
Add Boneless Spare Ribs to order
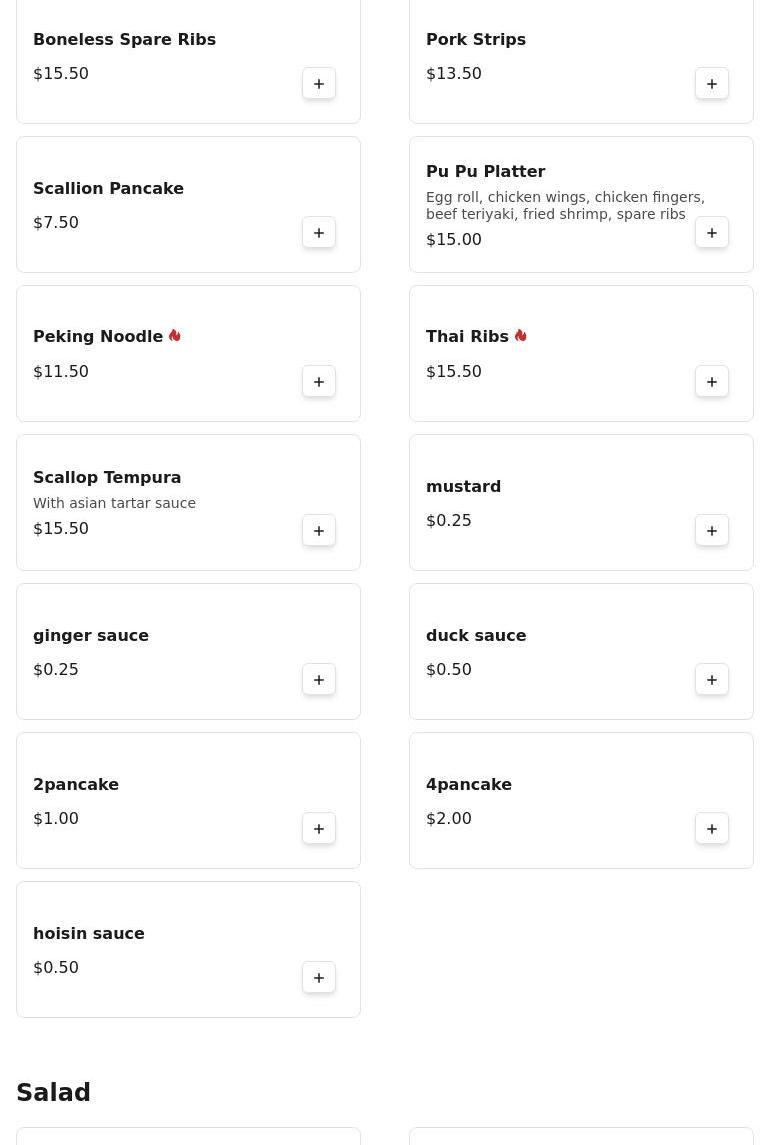tap(319, 84)
